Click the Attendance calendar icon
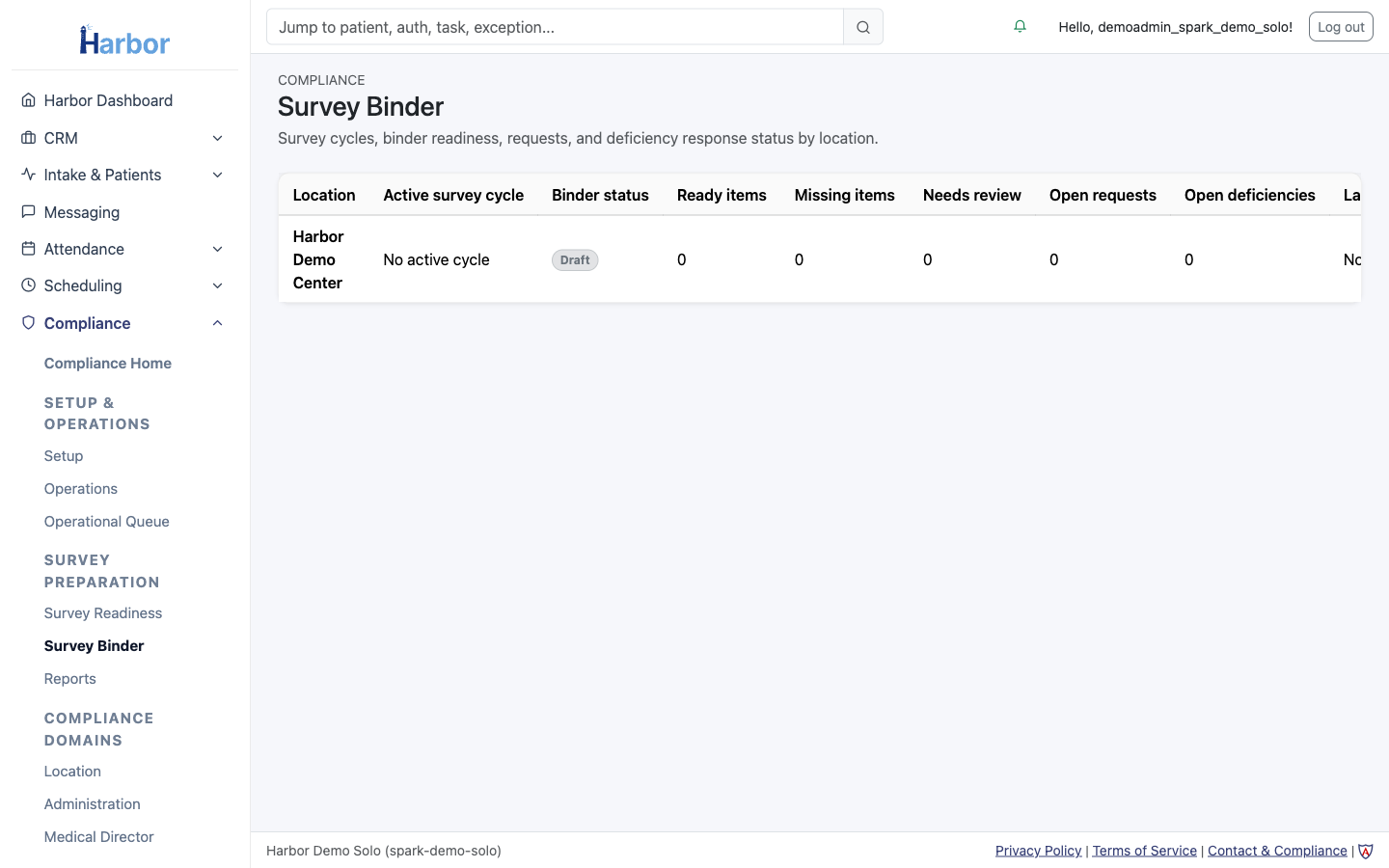 point(28,249)
